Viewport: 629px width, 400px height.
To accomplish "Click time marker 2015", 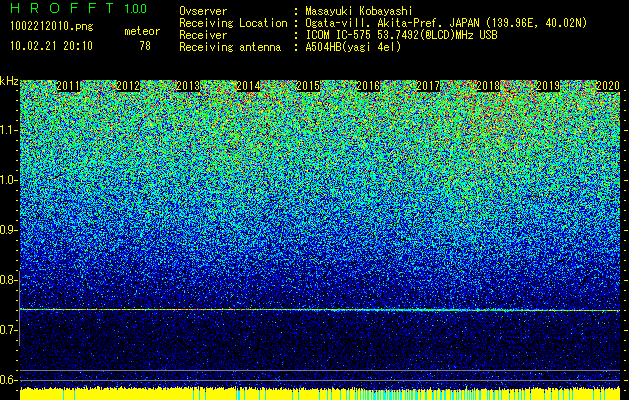I will [308, 86].
